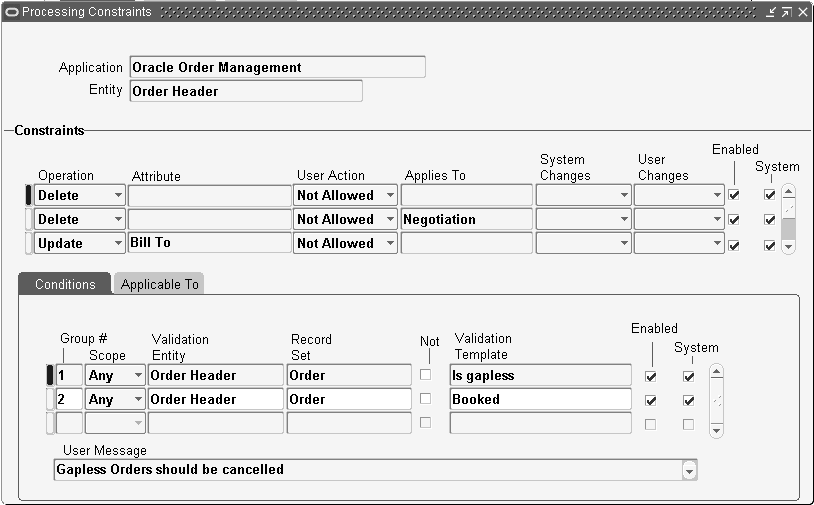The image size is (814, 505).
Task: Click Validation Entity field in group 1 row
Action: click(x=216, y=375)
